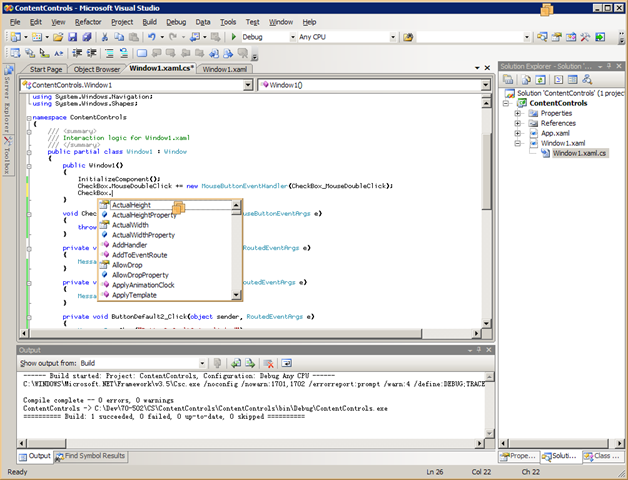Screen dimensions: 628x480
Task: Select Window1.xaml.cs in Solution Explorer
Action: (x=579, y=153)
